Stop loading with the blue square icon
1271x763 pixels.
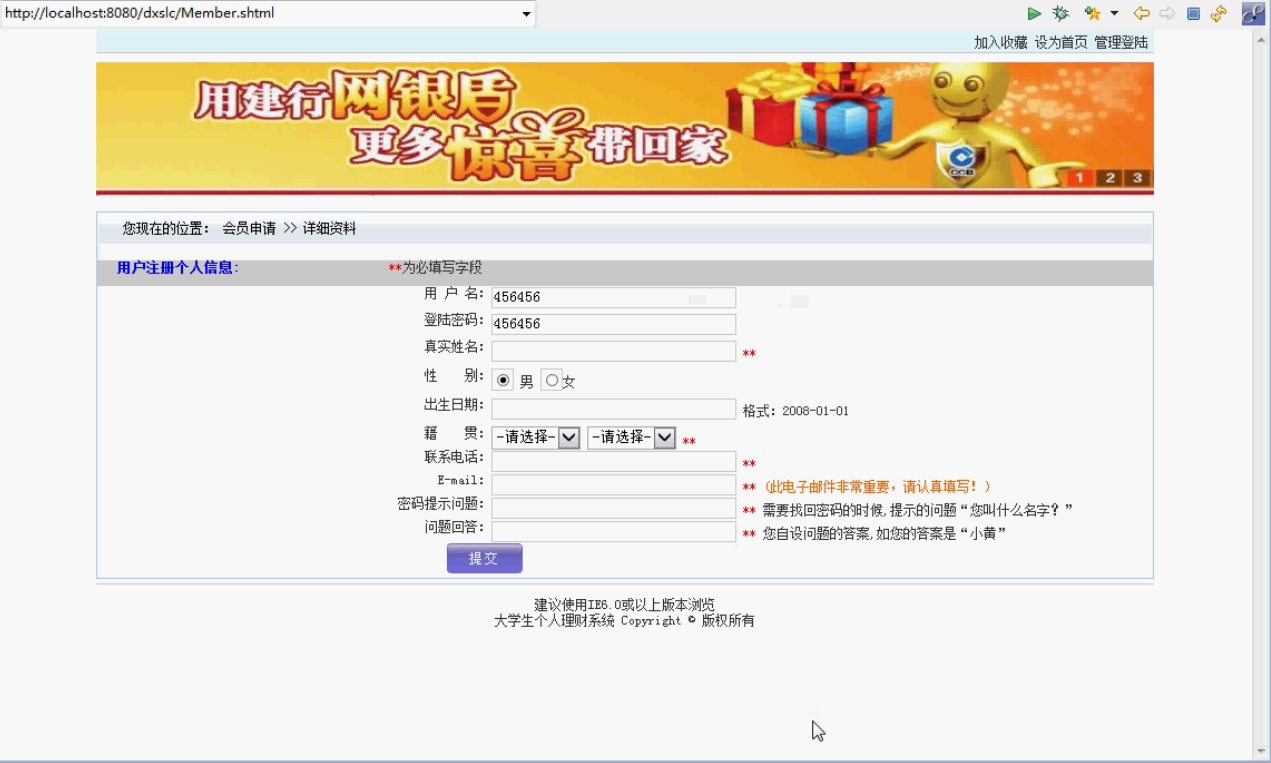click(x=1193, y=14)
